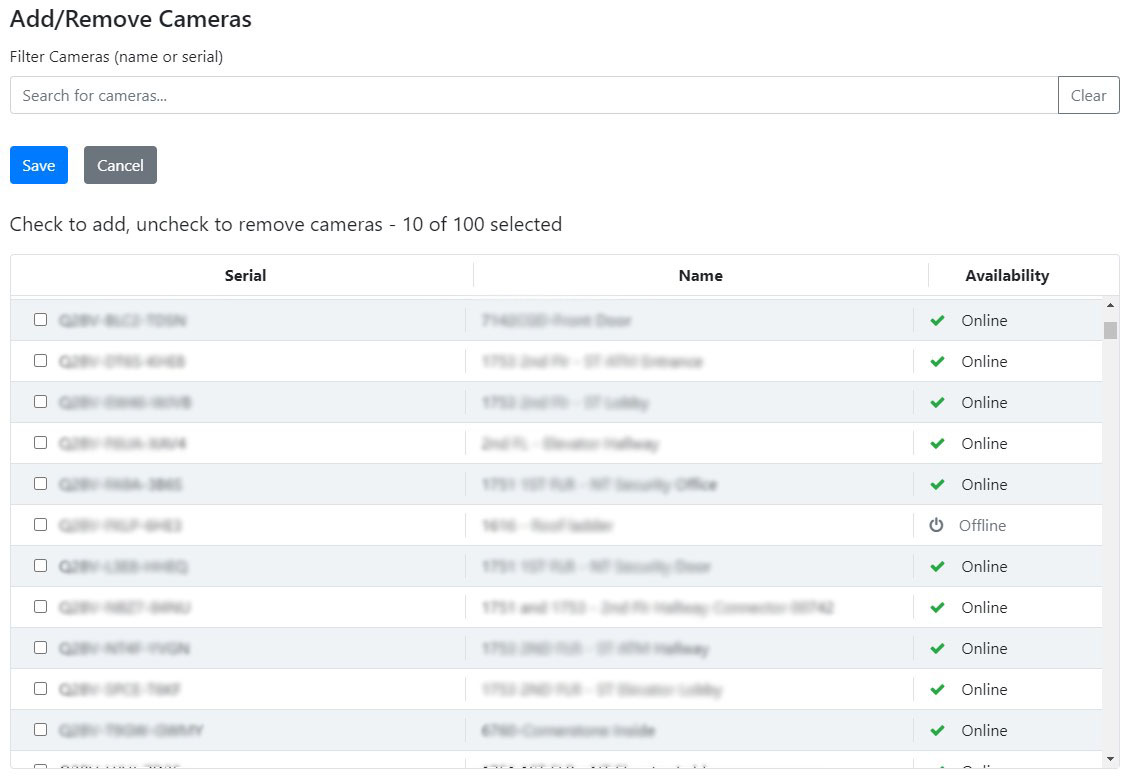Viewport: 1131px width, 781px height.
Task: Click the green checkmark in the Cornerstone Inside row
Action: (x=937, y=731)
